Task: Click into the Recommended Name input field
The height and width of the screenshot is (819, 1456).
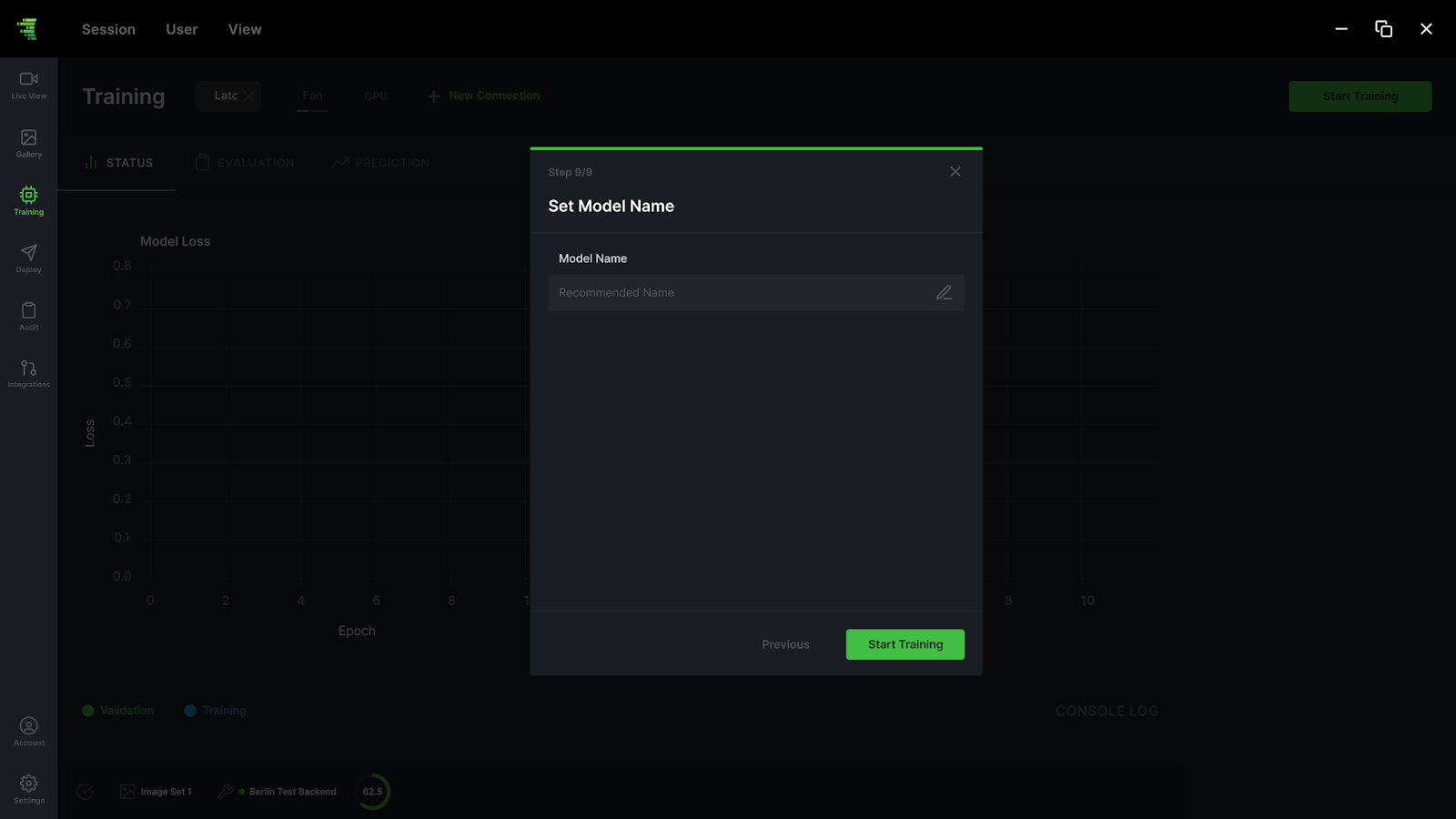Action: [x=756, y=293]
